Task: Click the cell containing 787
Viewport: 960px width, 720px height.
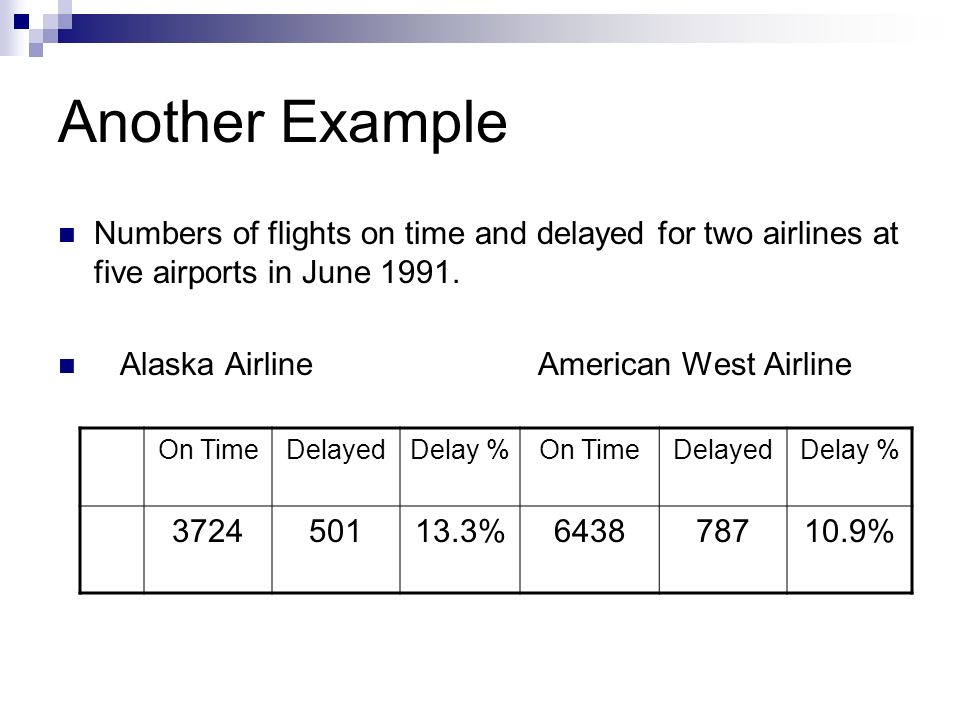Action: [723, 549]
